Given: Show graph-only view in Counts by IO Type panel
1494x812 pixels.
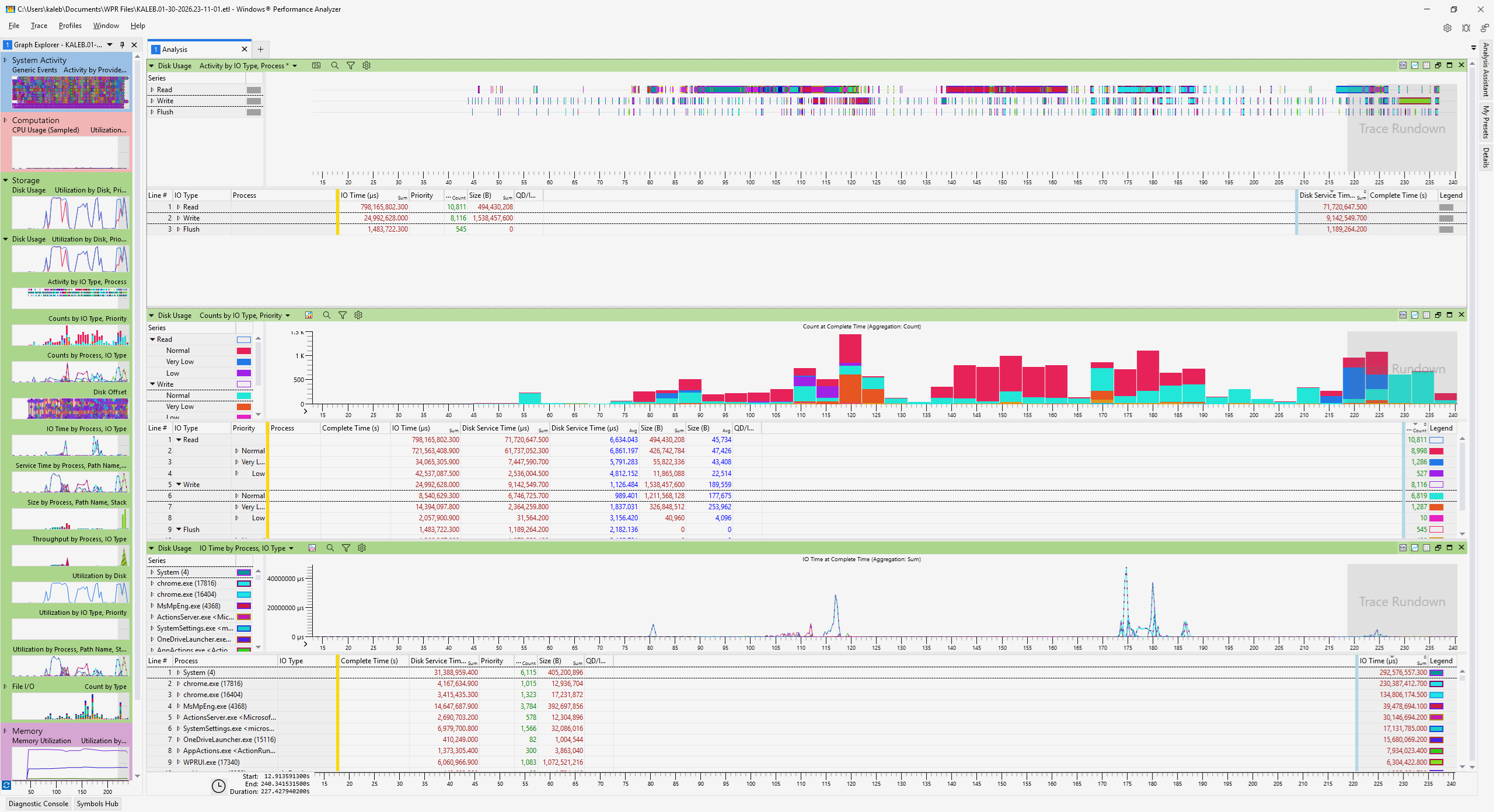Looking at the screenshot, I should click(1415, 315).
